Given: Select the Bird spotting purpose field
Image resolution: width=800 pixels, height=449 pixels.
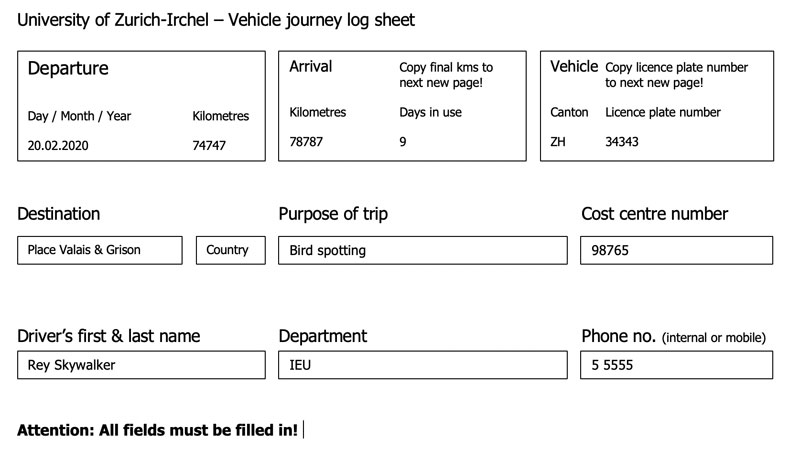Looking at the screenshot, I should [x=422, y=250].
